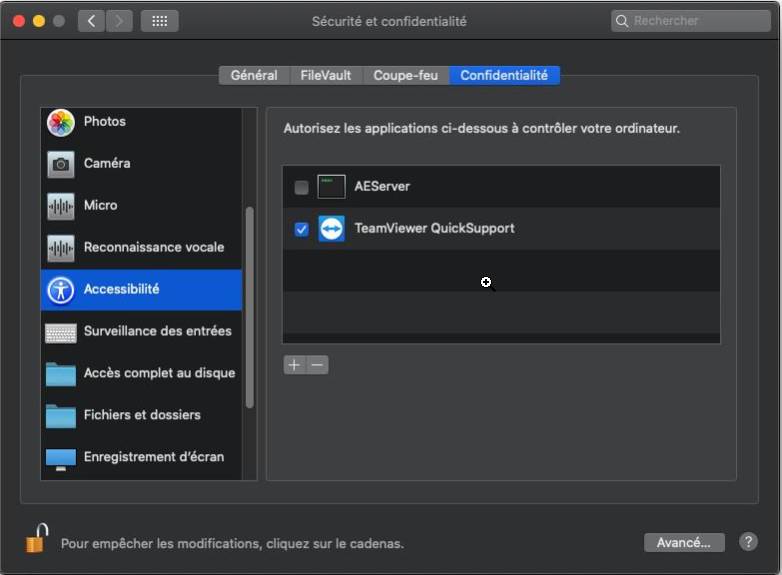Enable the AEServer checkbox
Screen dimensions: 782x575
[301, 188]
